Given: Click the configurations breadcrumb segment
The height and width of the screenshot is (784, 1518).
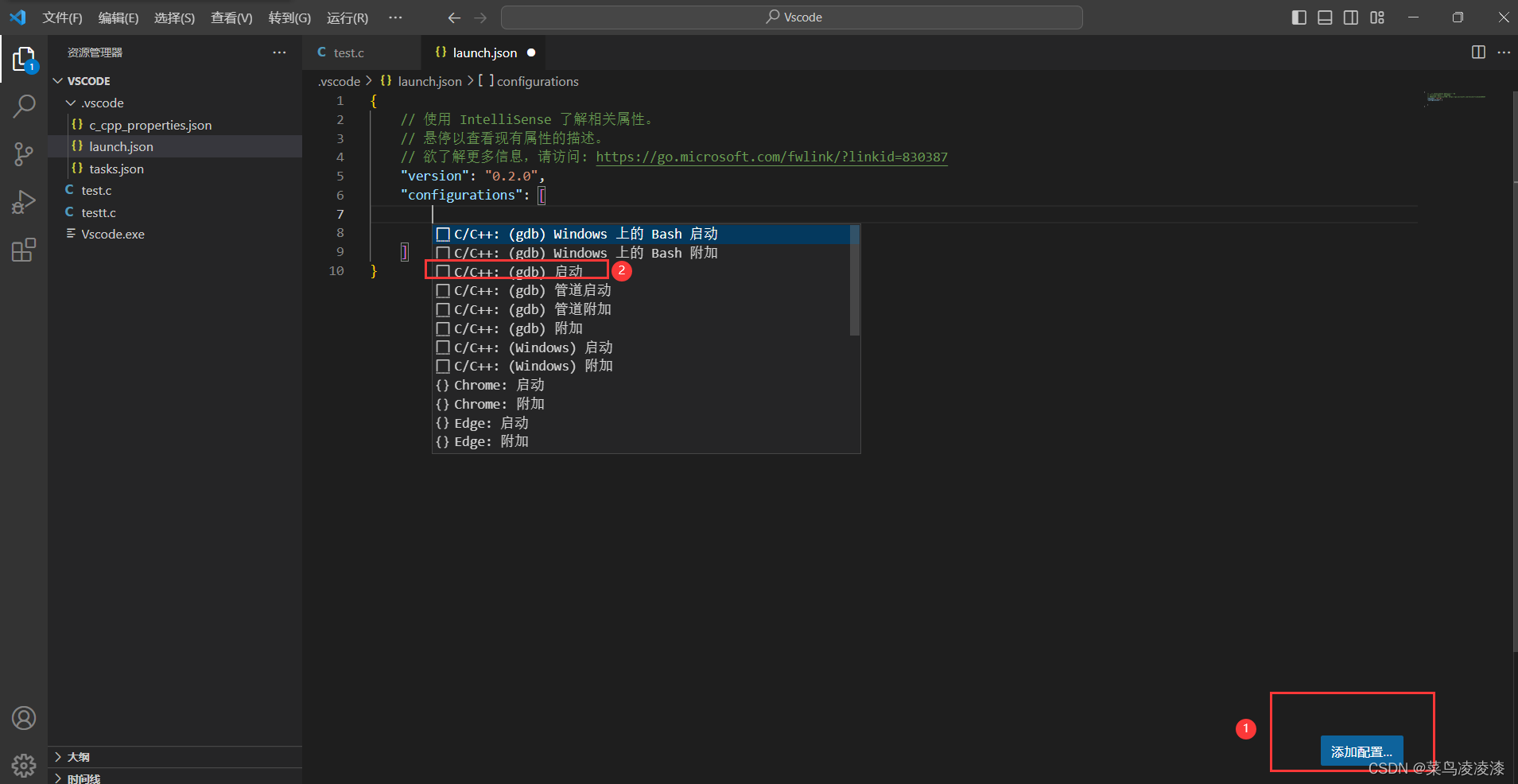Looking at the screenshot, I should pyautogui.click(x=529, y=81).
